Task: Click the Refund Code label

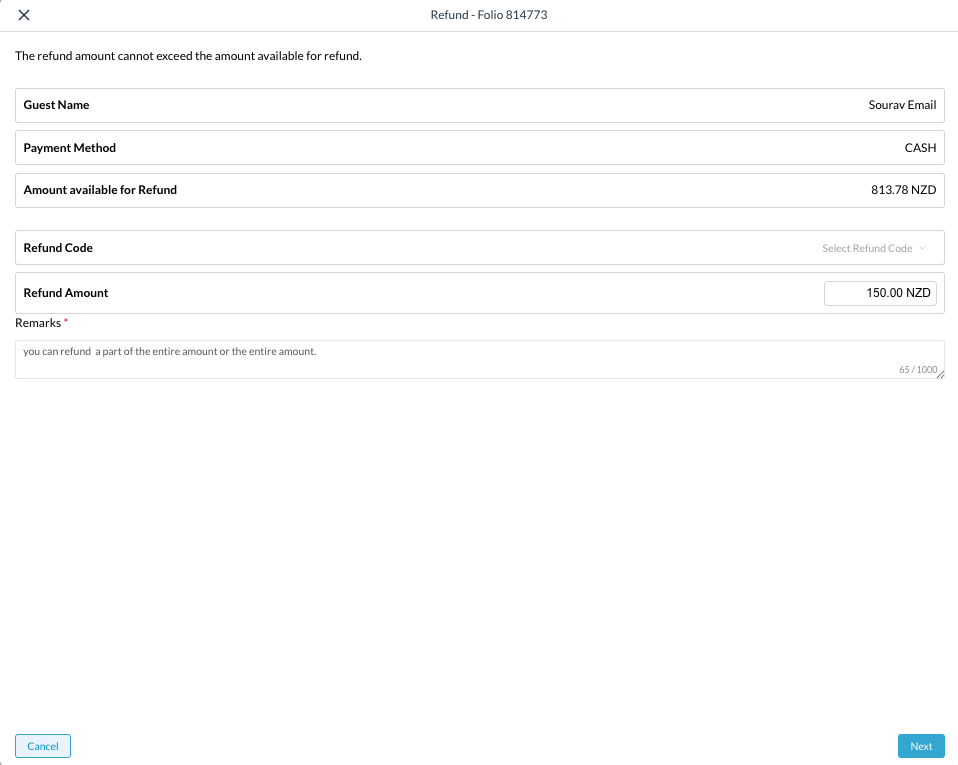Action: 58,248
